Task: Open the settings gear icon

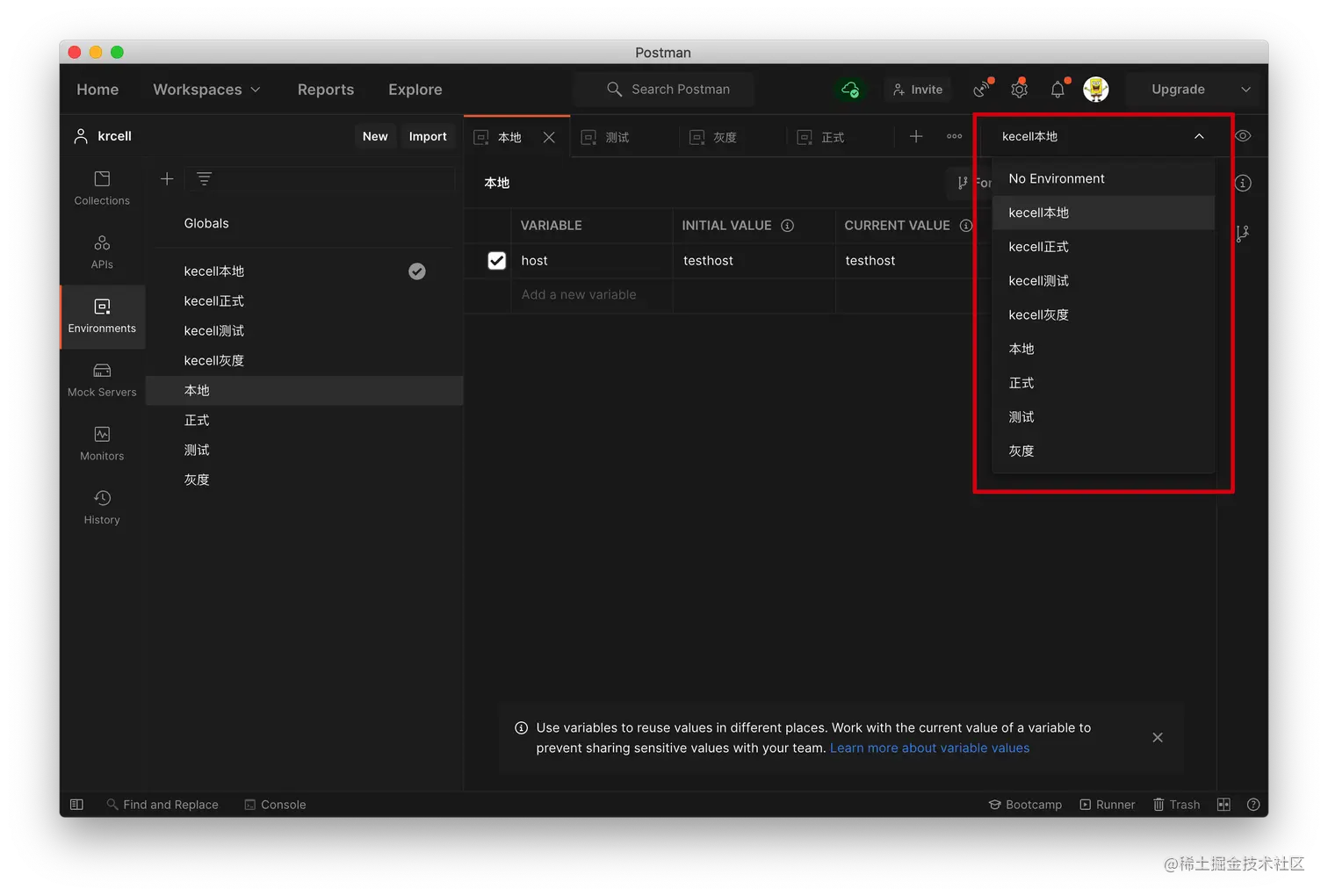Action: point(1020,89)
